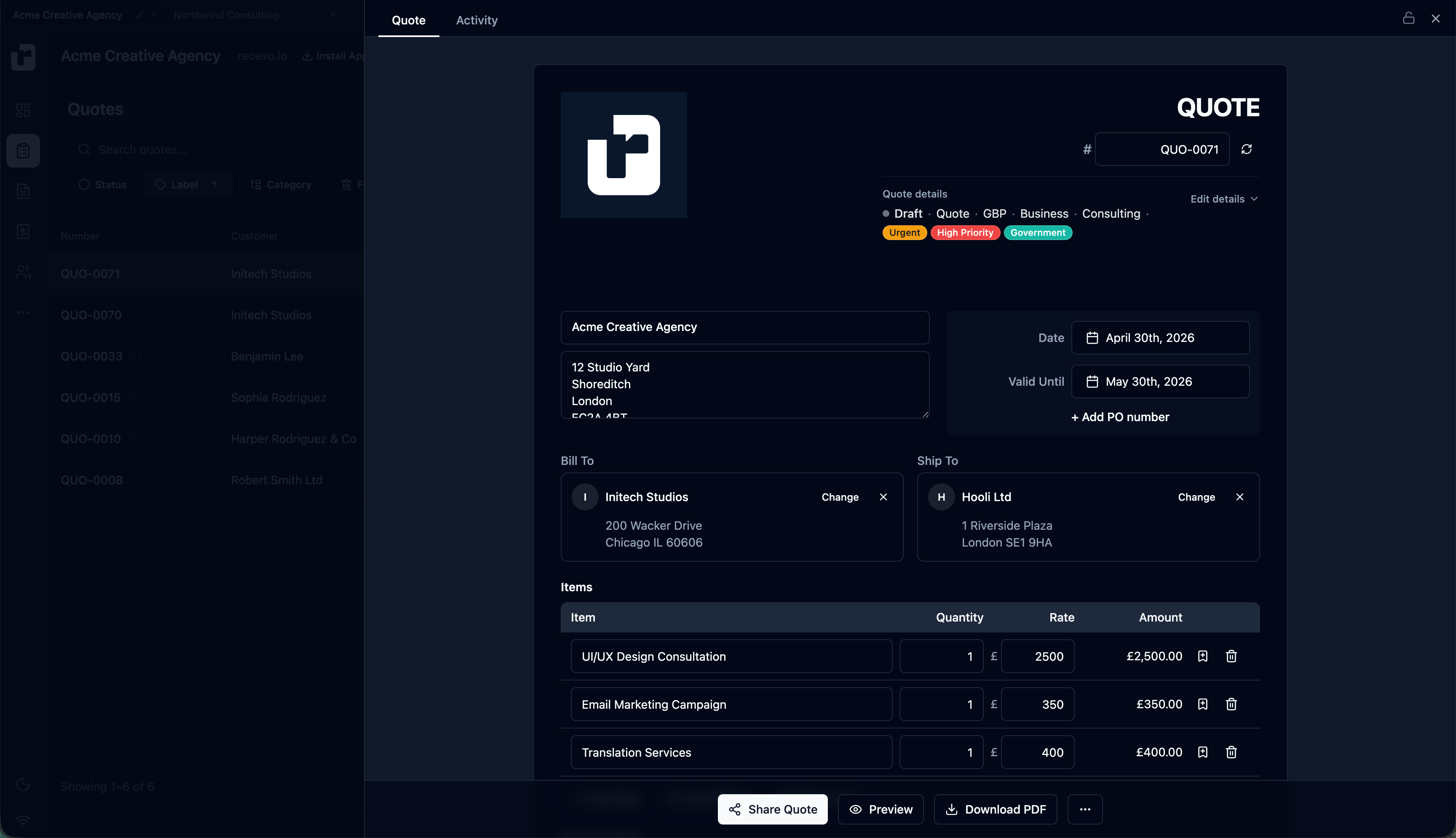This screenshot has height=838, width=1456.
Task: Bookmark the Translation Services item
Action: click(x=1202, y=752)
